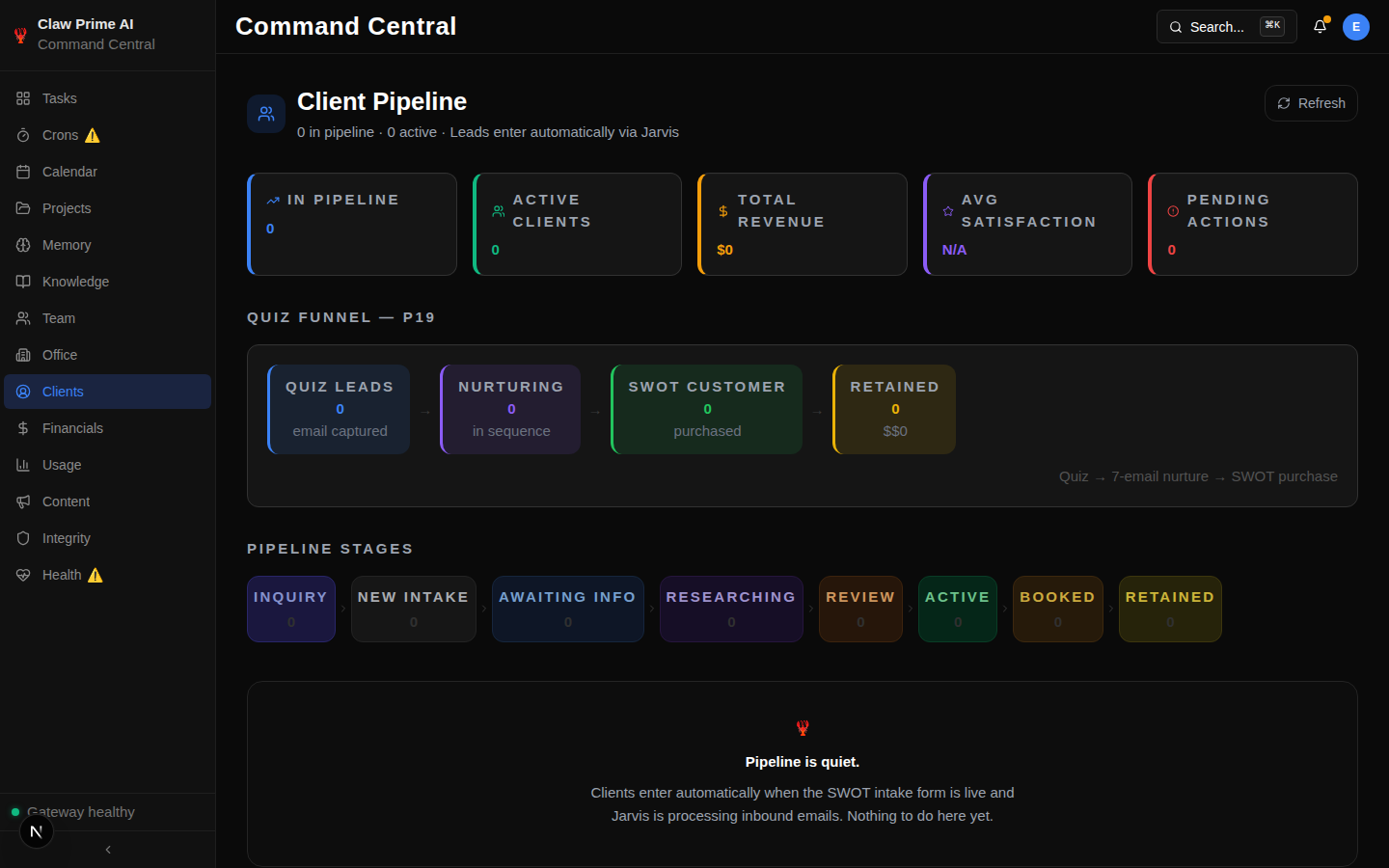This screenshot has width=1389, height=868.
Task: Click the Team people icon
Action: [x=23, y=318]
